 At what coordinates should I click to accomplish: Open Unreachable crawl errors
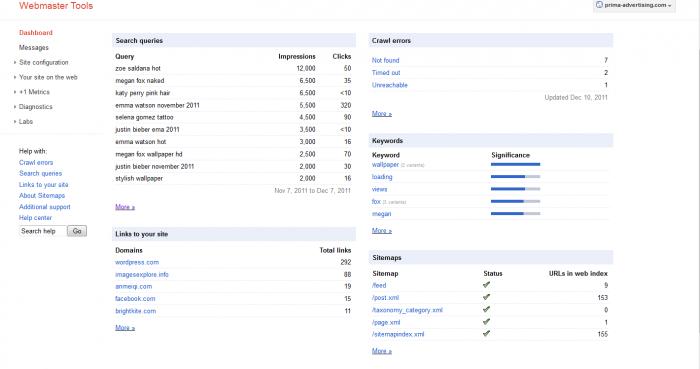[x=390, y=85]
